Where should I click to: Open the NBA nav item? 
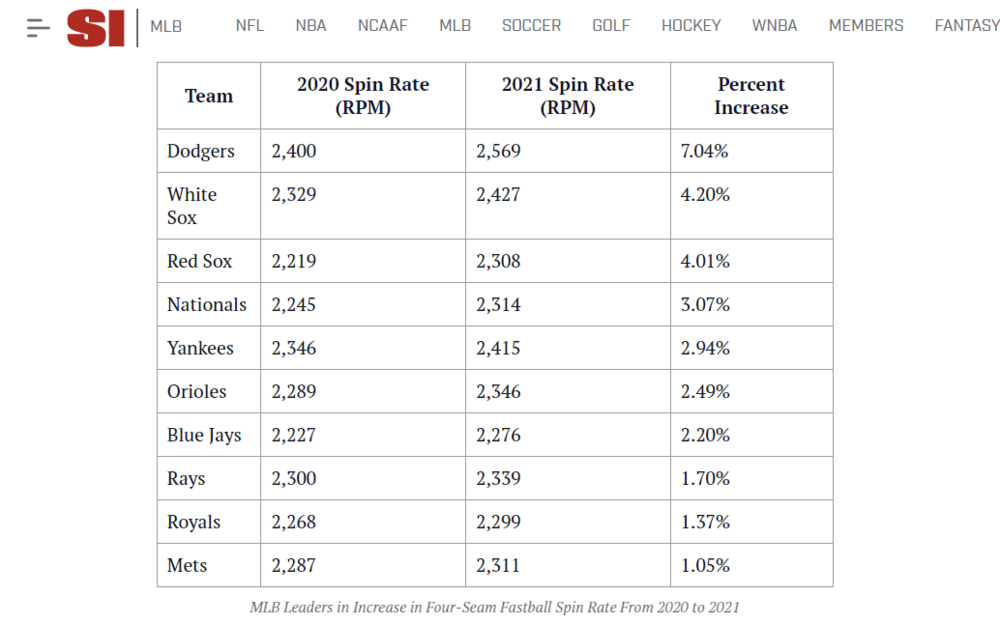pos(311,26)
